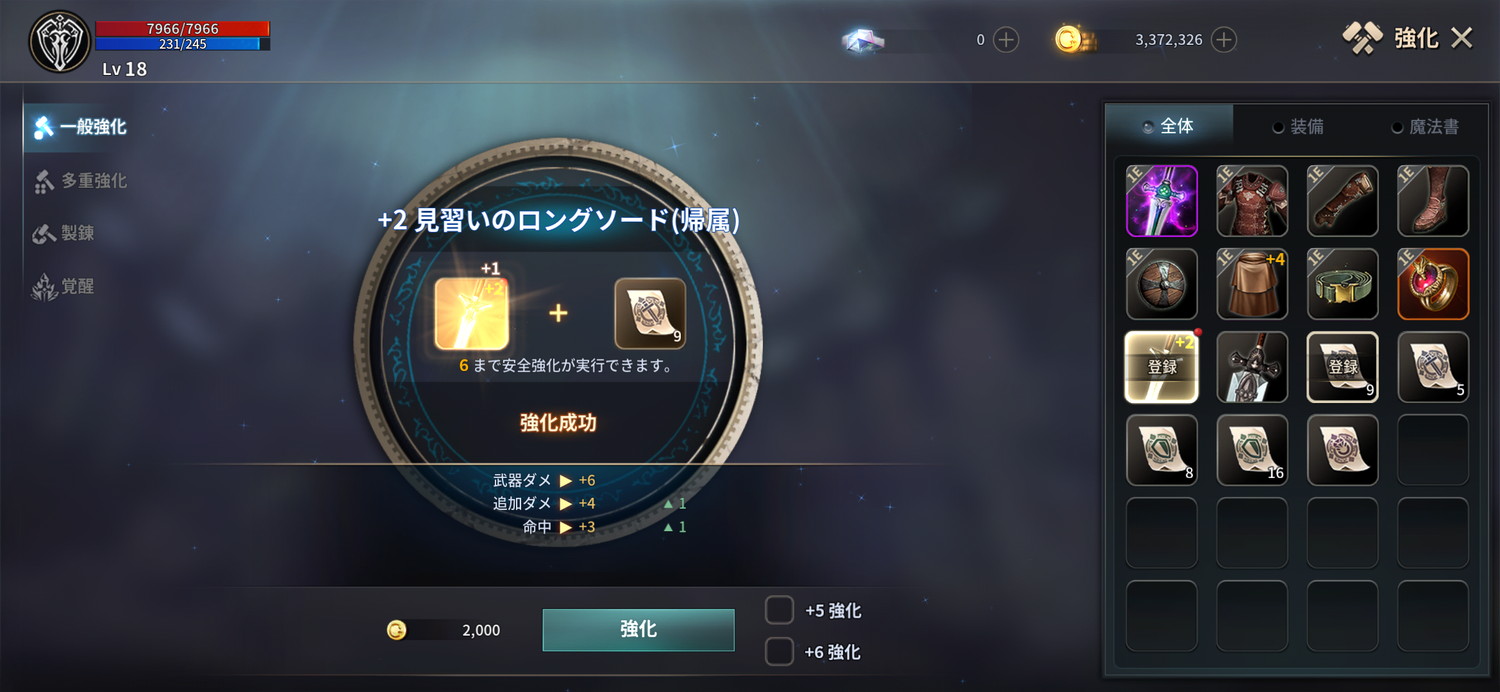Select the round wooden shield item
Image resolution: width=1500 pixels, height=692 pixels.
[x=1162, y=284]
